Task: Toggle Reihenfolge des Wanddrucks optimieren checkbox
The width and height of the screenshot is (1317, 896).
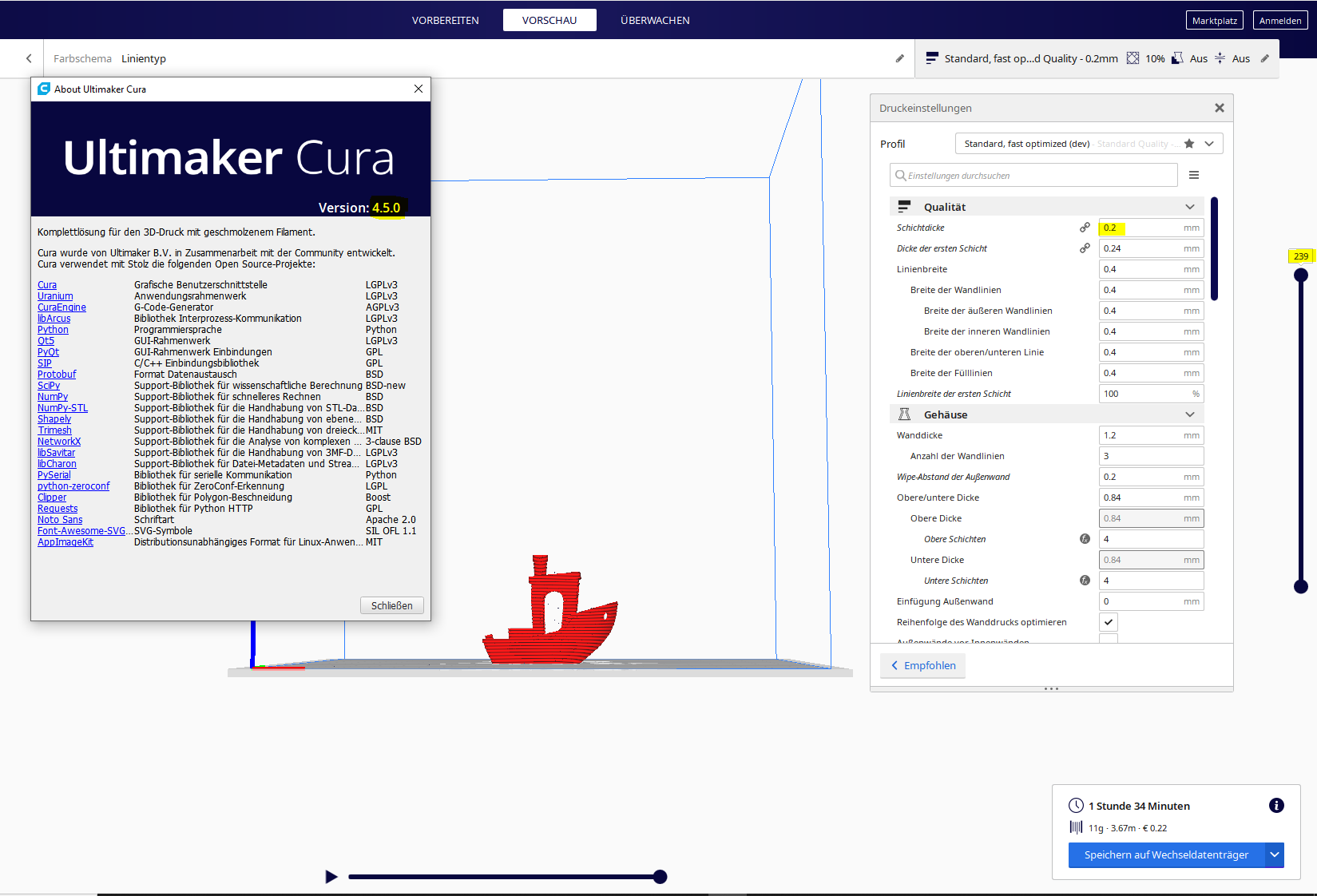Action: pos(1108,621)
